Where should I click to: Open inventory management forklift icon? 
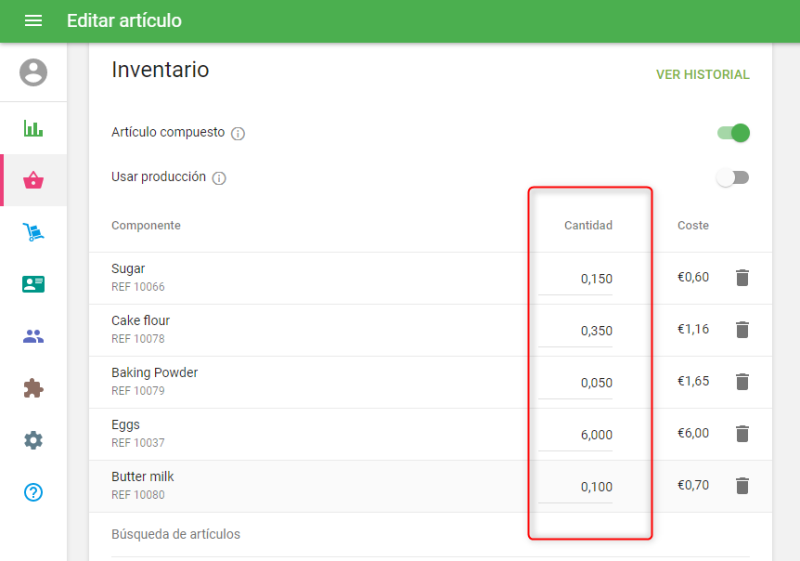coord(33,232)
